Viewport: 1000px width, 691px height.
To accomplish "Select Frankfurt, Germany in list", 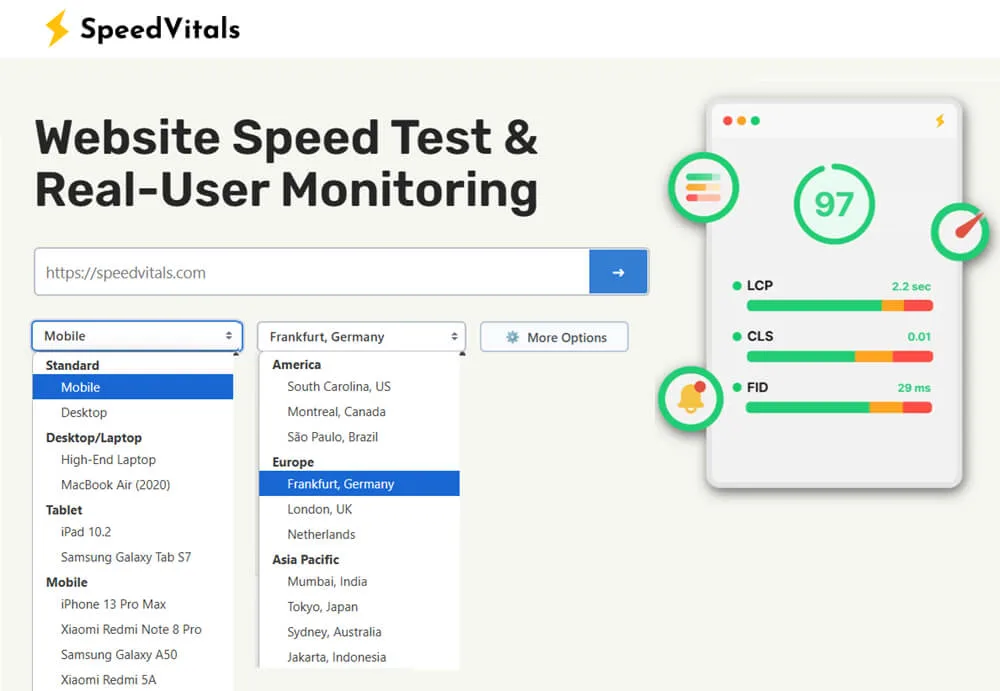I will [x=359, y=484].
